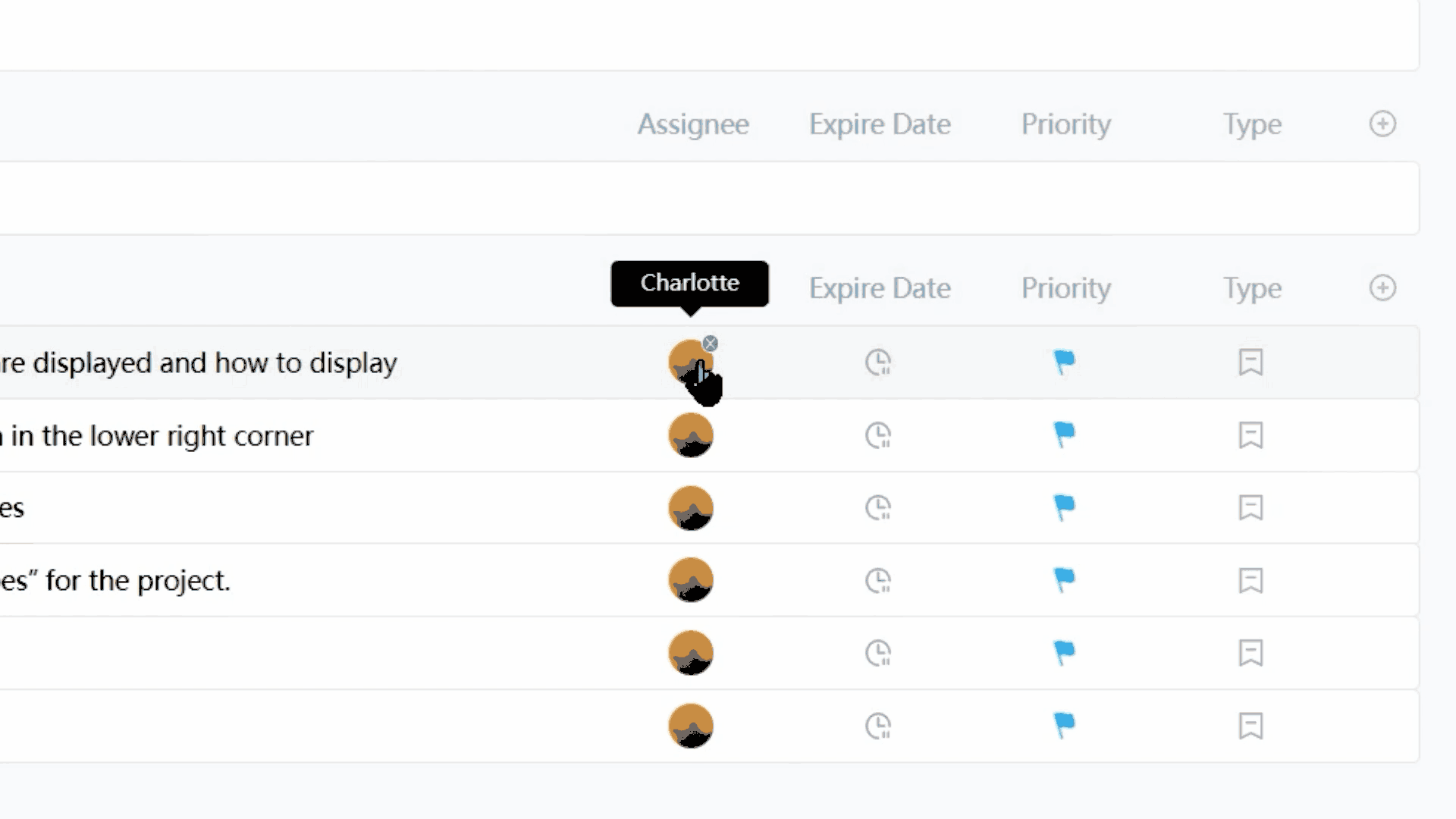Click expire date icon on last row
Screen dimensions: 1456x819
[x=878, y=725]
